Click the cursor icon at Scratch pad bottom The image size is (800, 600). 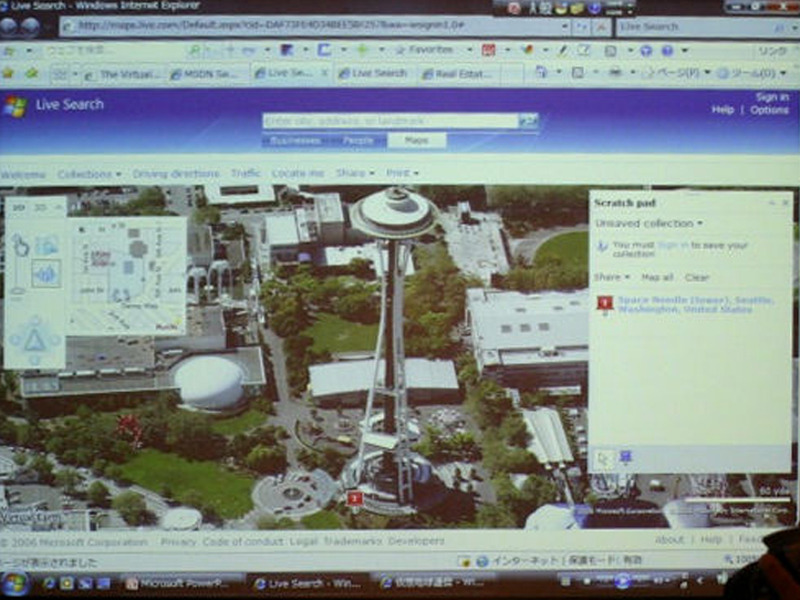coord(603,460)
